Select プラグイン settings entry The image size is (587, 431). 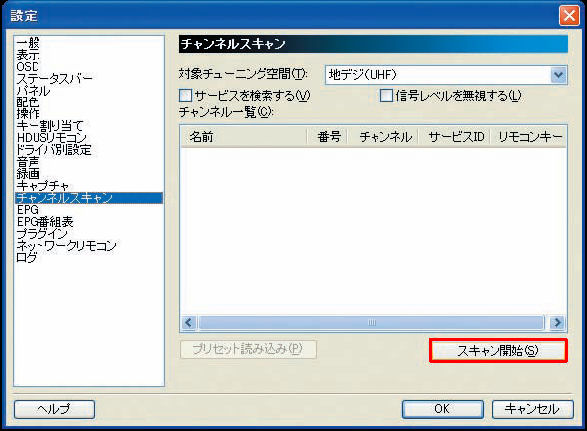(42, 234)
